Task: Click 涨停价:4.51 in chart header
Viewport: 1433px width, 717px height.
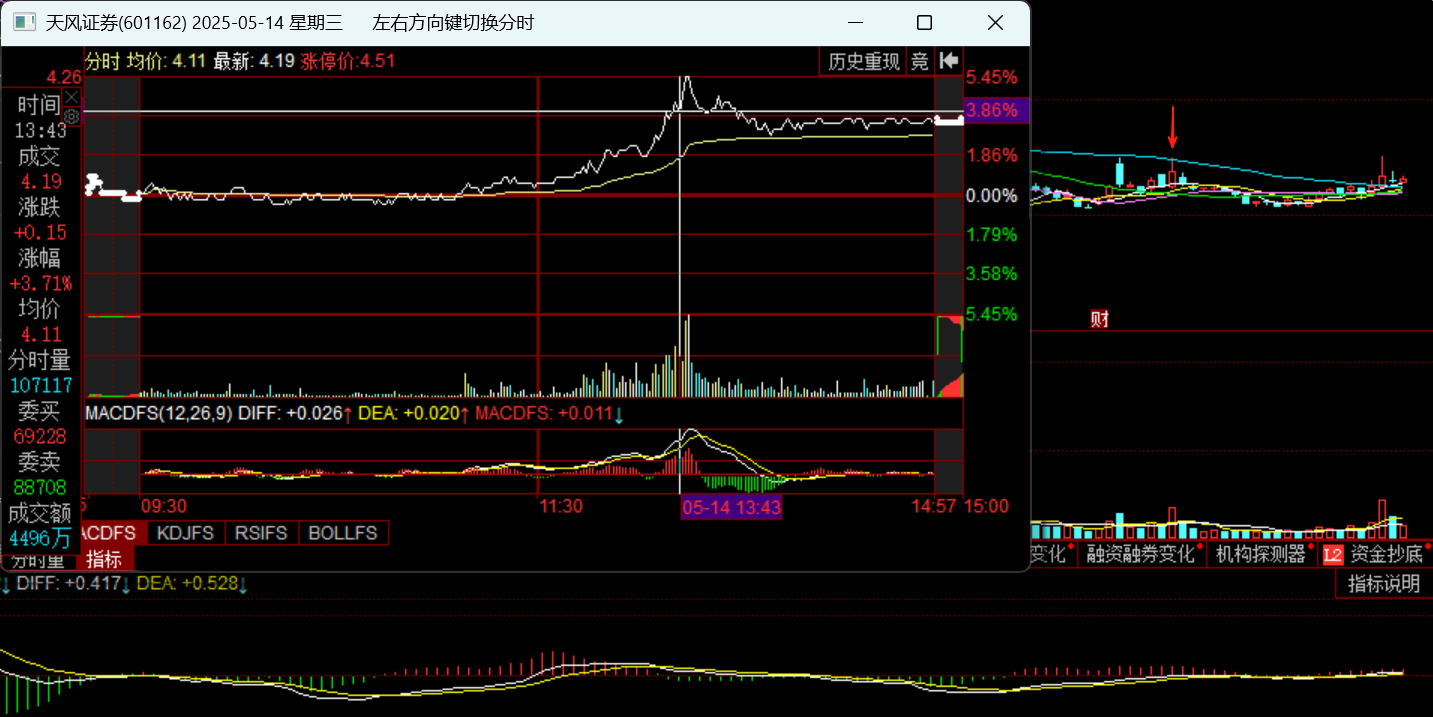Action: click(349, 61)
